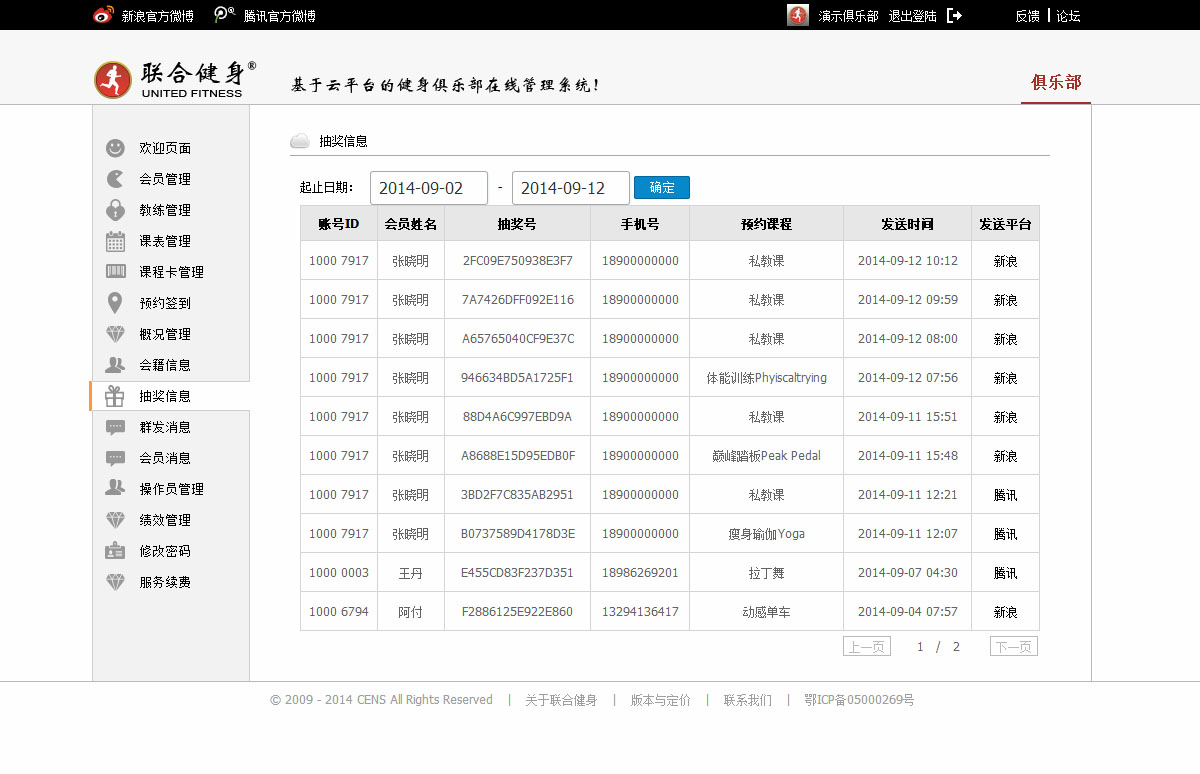Open 课表管理 via its calendar icon

coord(115,241)
